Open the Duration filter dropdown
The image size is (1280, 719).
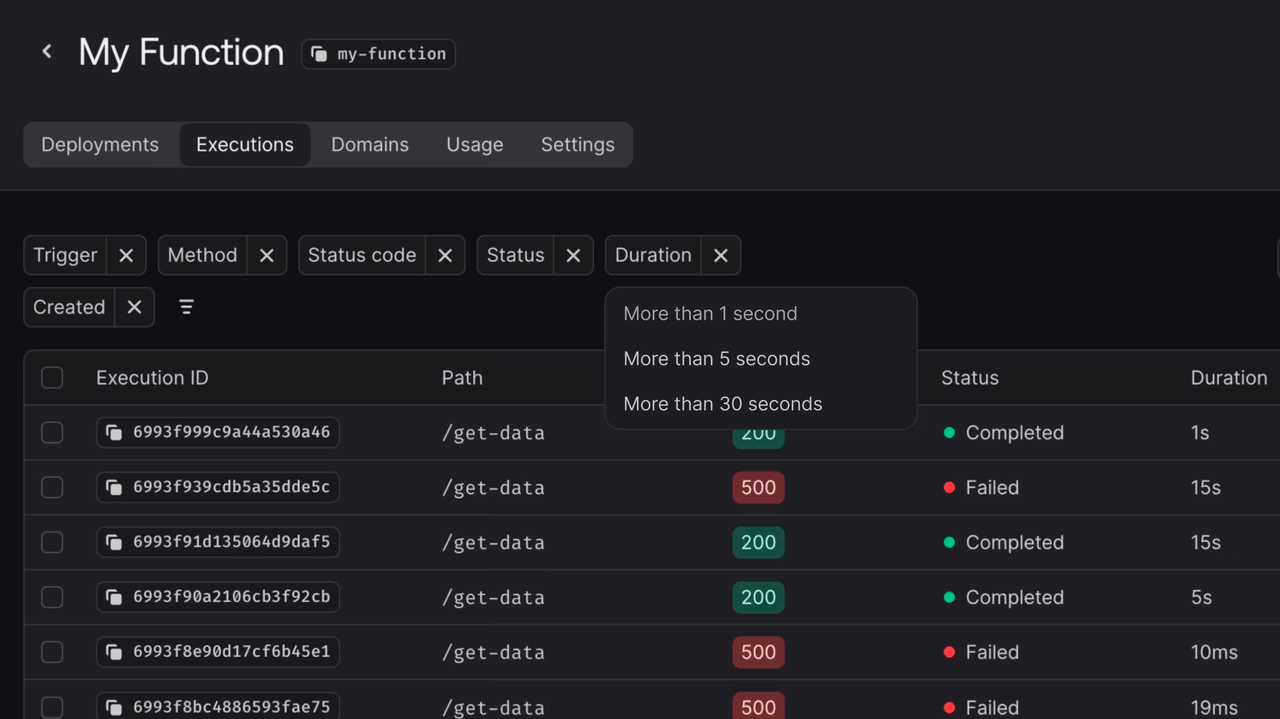tap(653, 255)
